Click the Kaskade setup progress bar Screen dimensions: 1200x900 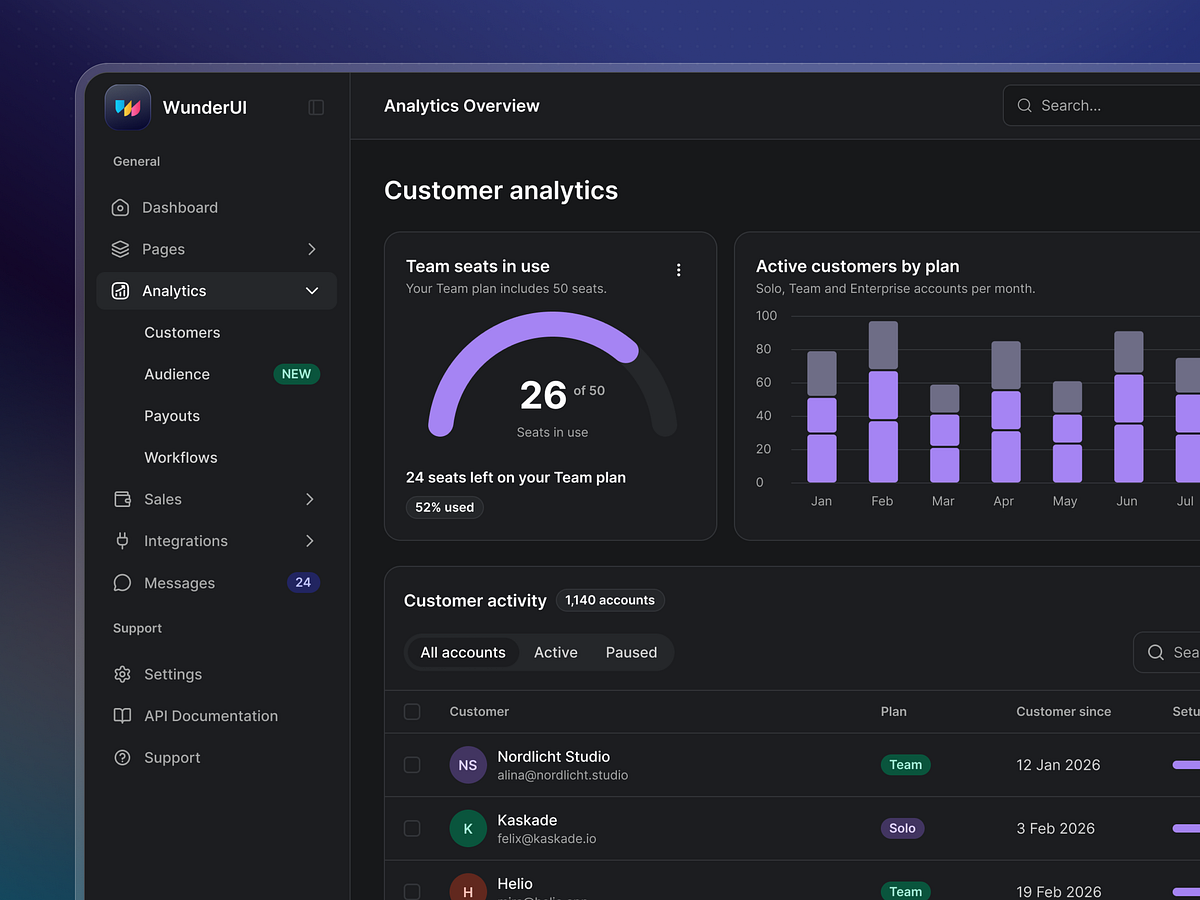click(x=1186, y=829)
